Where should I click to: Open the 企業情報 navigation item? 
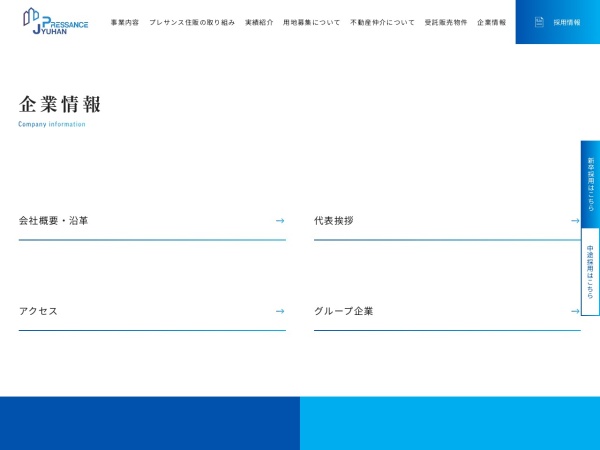[491, 23]
